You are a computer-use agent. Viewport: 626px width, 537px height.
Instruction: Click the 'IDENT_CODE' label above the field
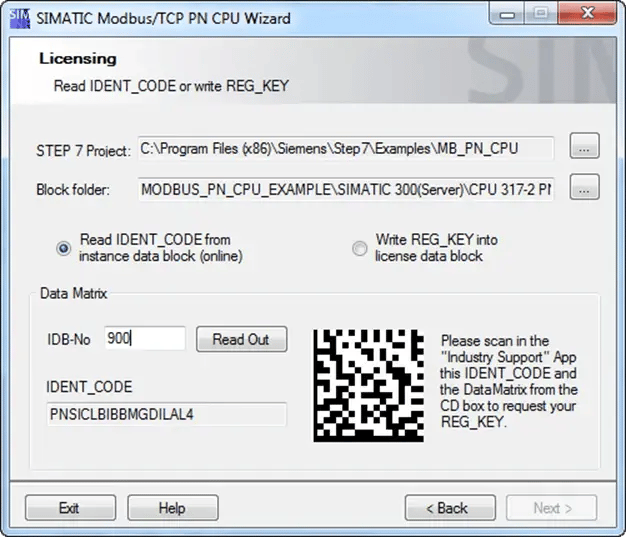pyautogui.click(x=89, y=387)
